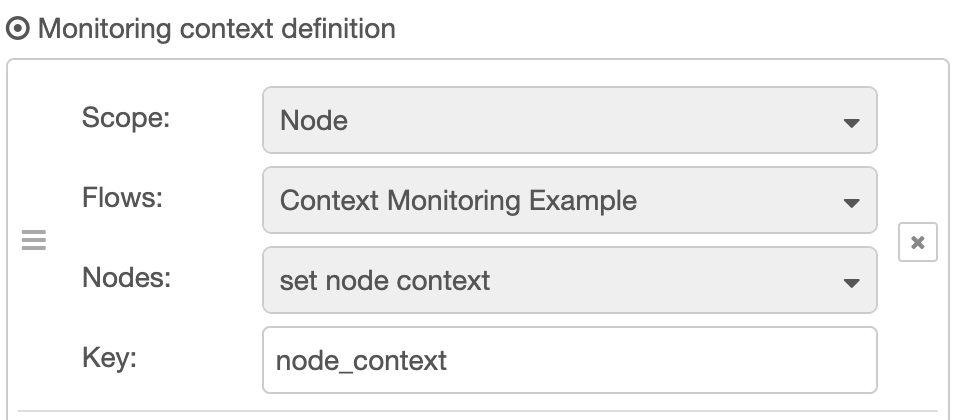The image size is (956, 420).
Task: Click the Flows dropdown caret arrow
Action: click(x=851, y=203)
